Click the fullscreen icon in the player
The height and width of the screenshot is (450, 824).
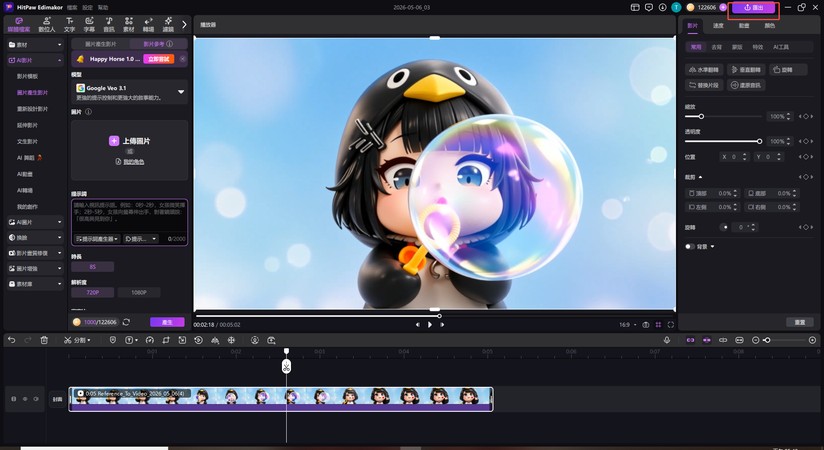pos(671,325)
